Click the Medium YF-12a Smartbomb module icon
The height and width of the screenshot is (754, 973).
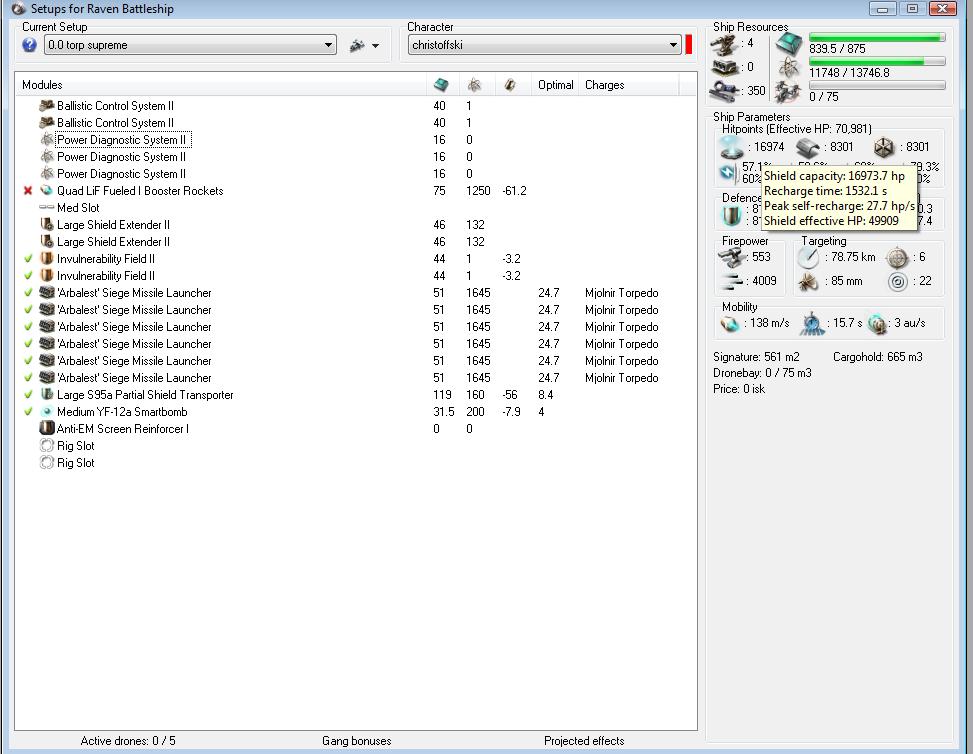coord(47,411)
